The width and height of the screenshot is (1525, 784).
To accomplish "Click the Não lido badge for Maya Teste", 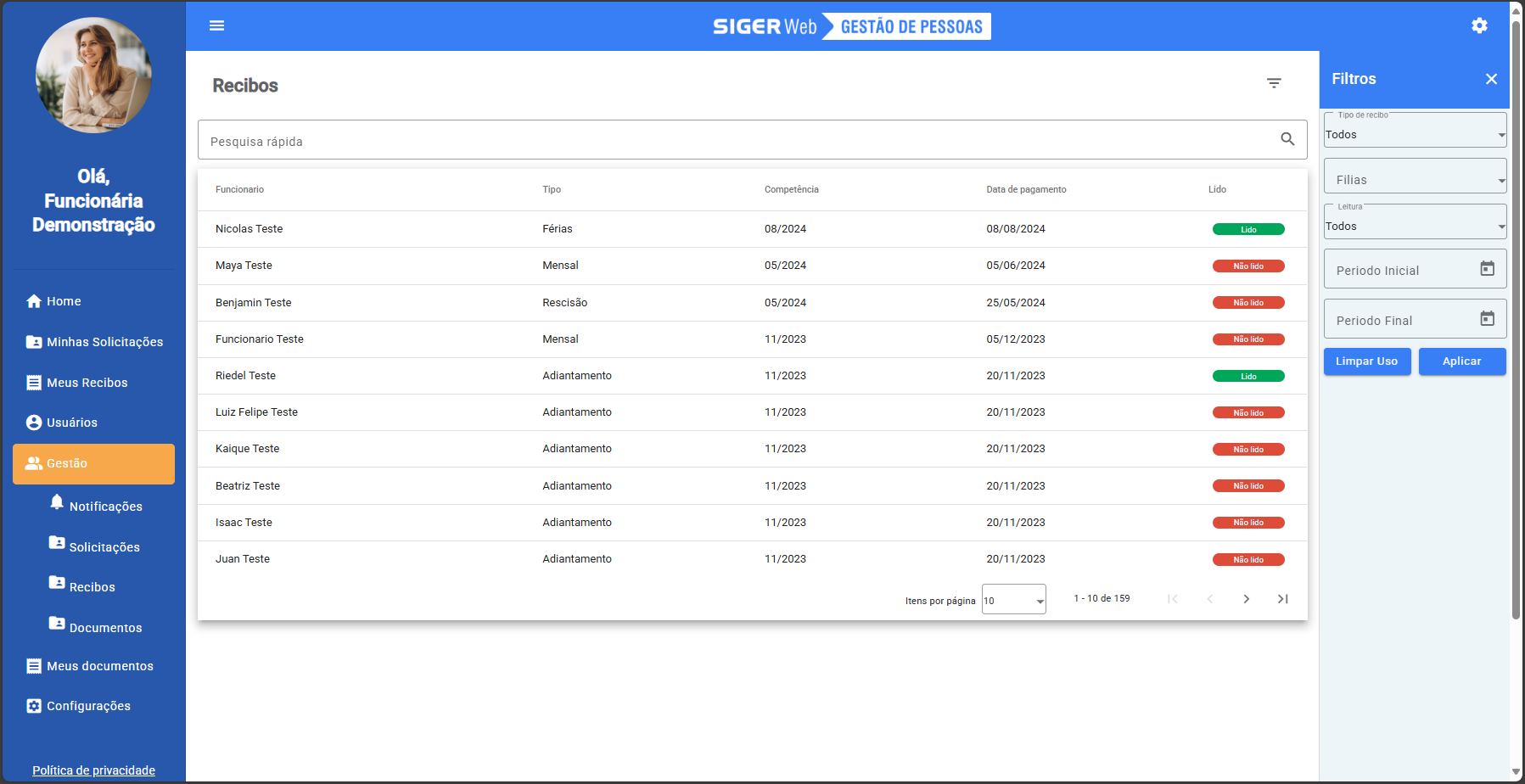I will [x=1248, y=266].
